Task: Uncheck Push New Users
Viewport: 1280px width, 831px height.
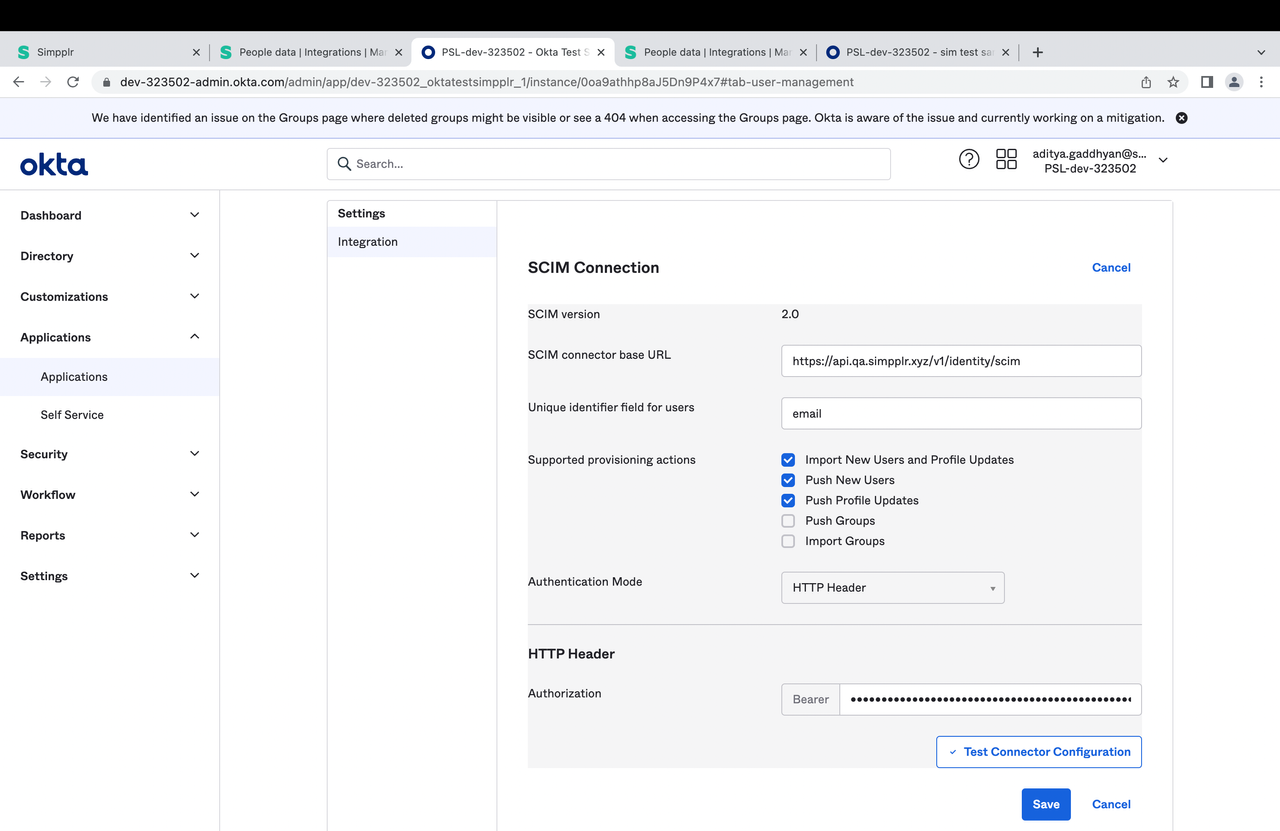Action: 788,480
